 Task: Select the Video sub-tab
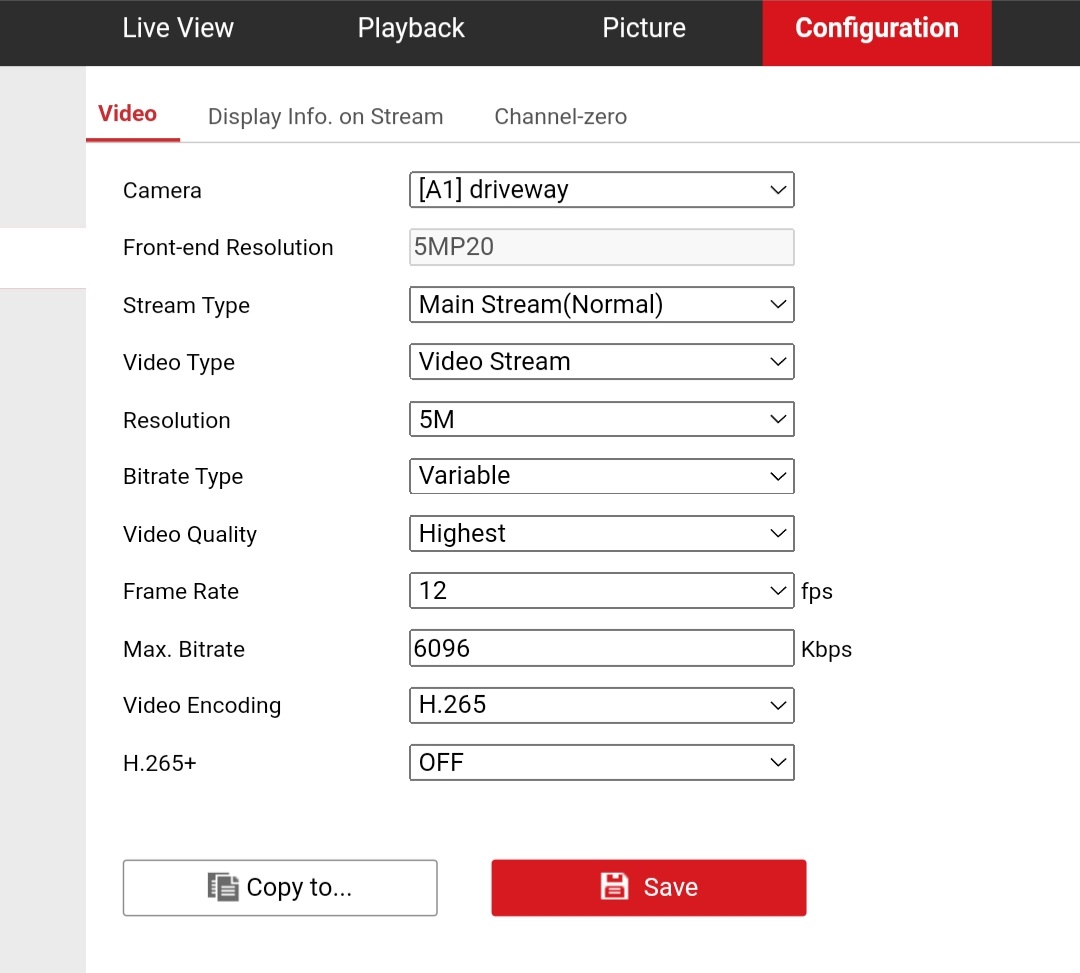128,114
